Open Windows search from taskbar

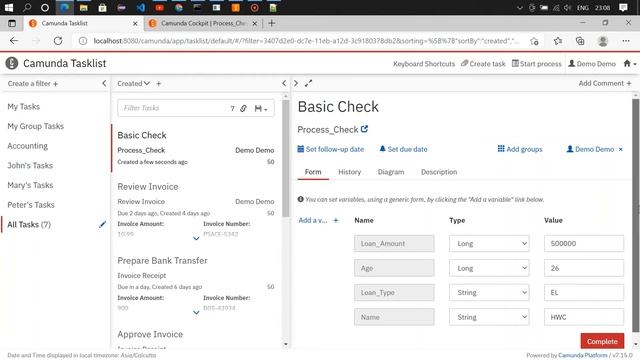27,7
